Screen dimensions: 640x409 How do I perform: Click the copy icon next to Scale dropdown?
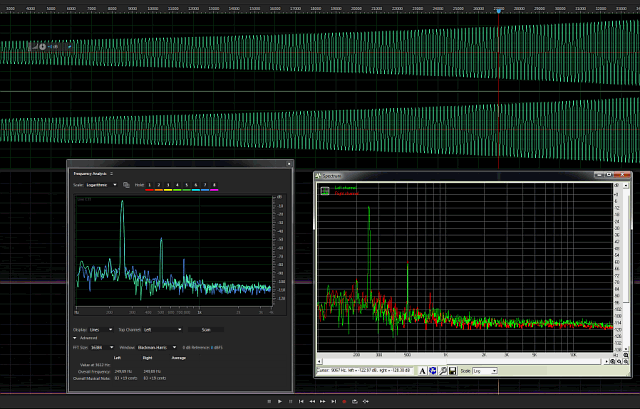pyautogui.click(x=128, y=185)
